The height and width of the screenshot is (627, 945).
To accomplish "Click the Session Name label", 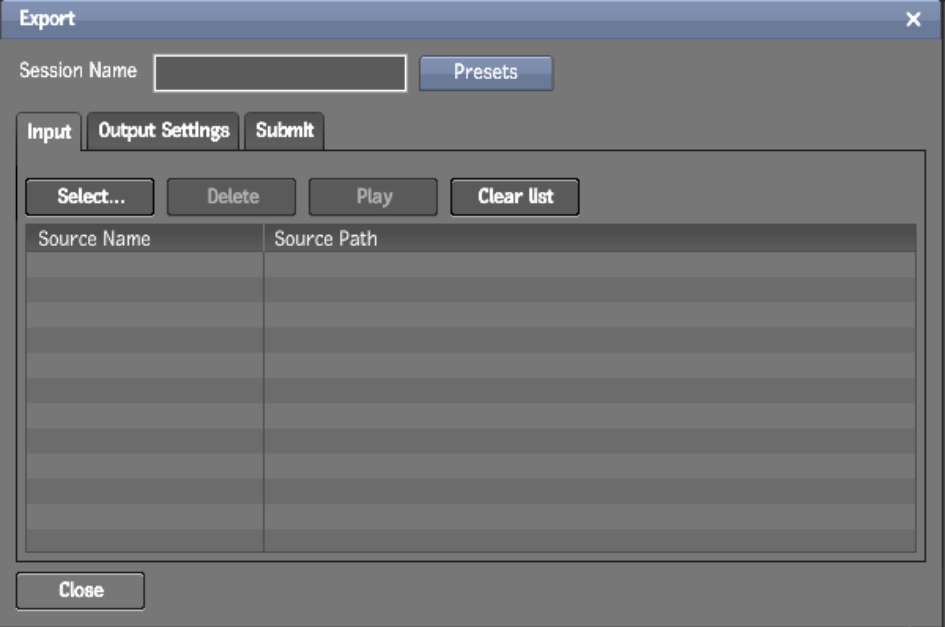I will click(x=78, y=72).
